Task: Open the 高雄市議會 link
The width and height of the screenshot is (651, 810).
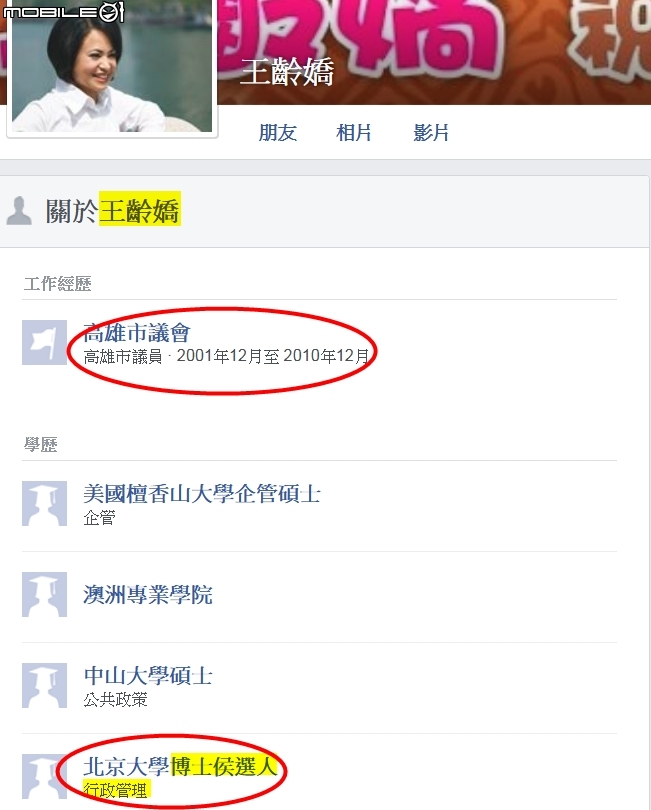Action: 137,333
